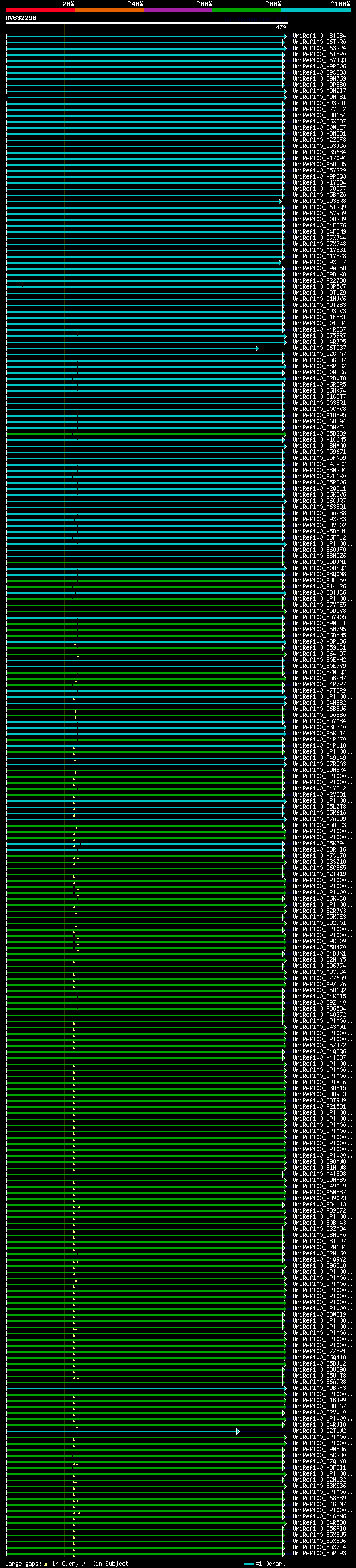Click the red 20% identity legend segment
356x1568 pixels.
pyautogui.click(x=39, y=10)
